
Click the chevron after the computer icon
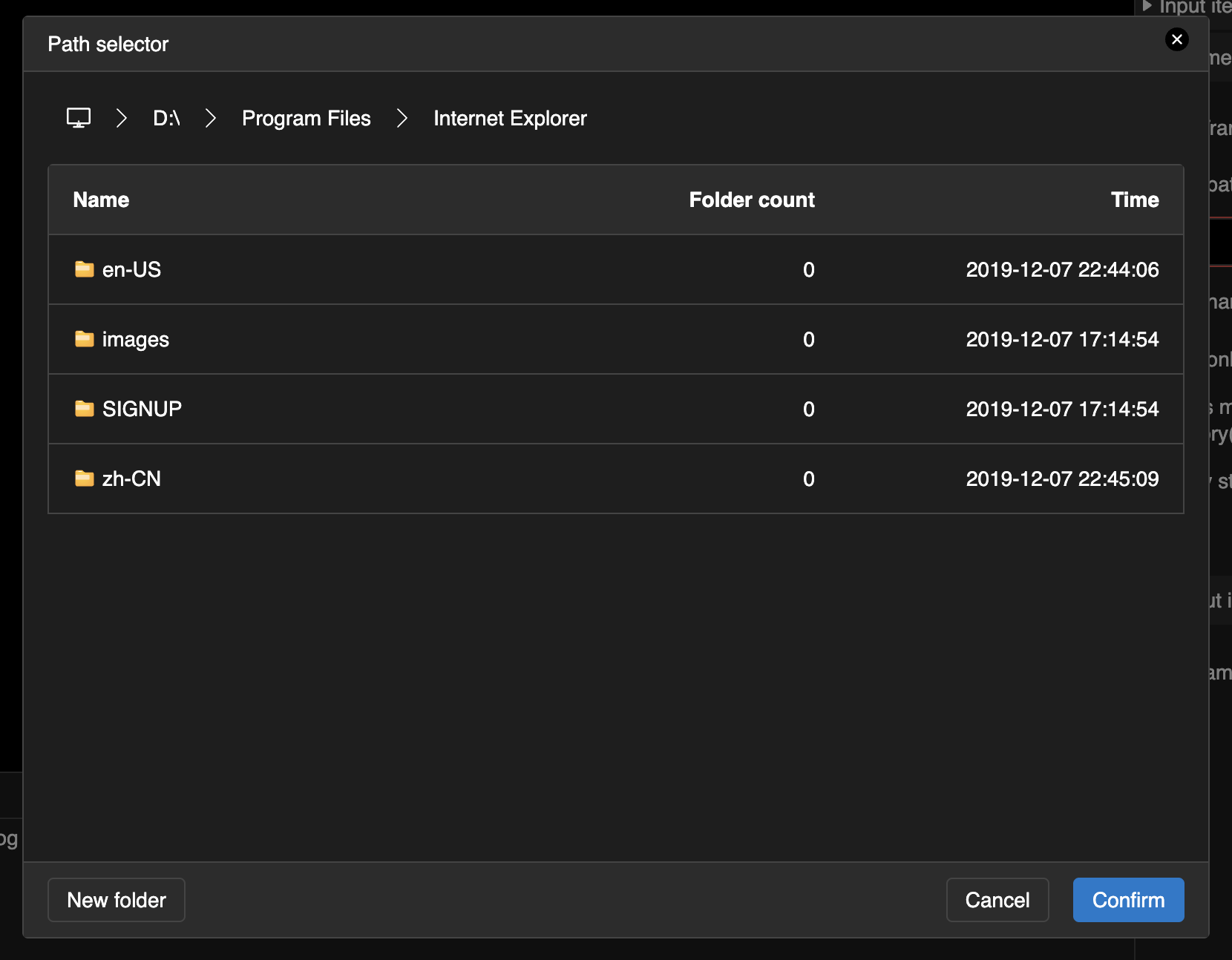(122, 118)
